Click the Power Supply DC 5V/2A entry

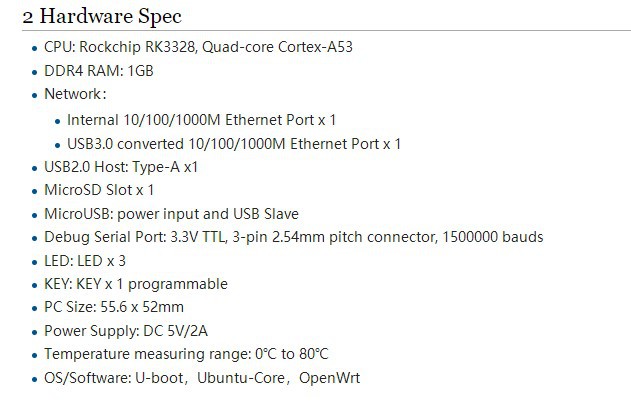coord(123,331)
